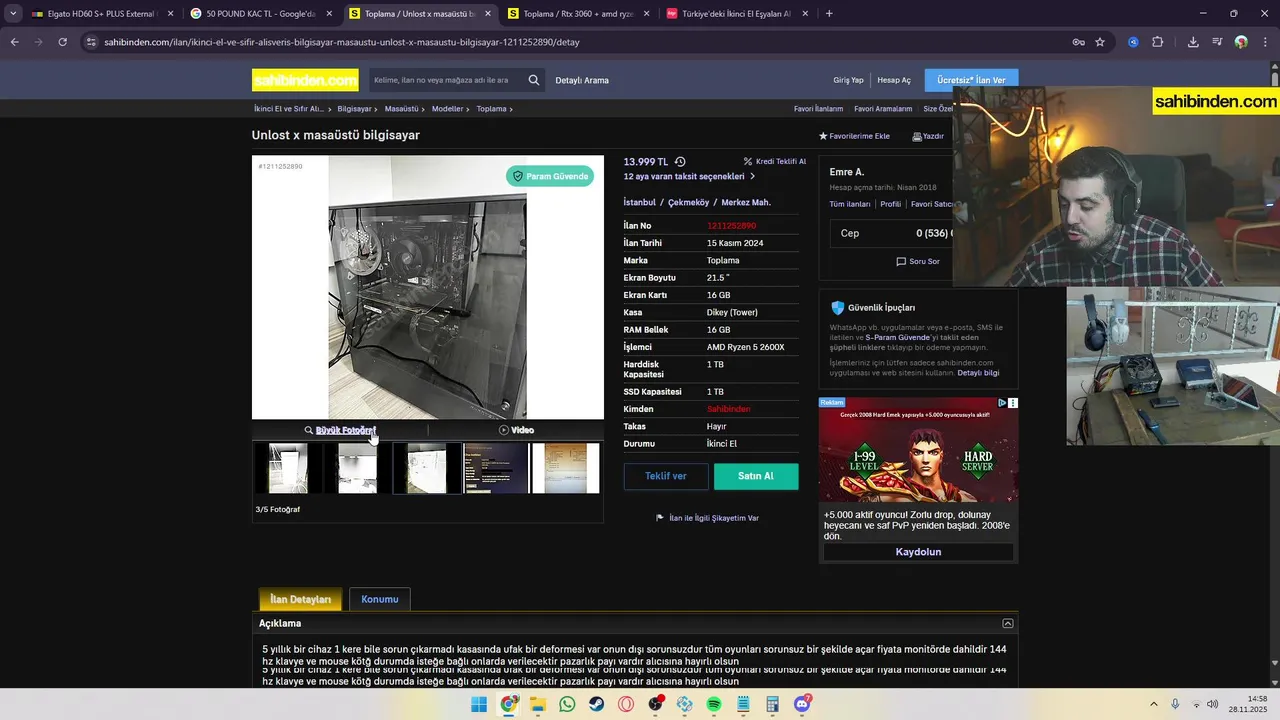
Task: Open the media control music icon
Action: click(1217, 42)
